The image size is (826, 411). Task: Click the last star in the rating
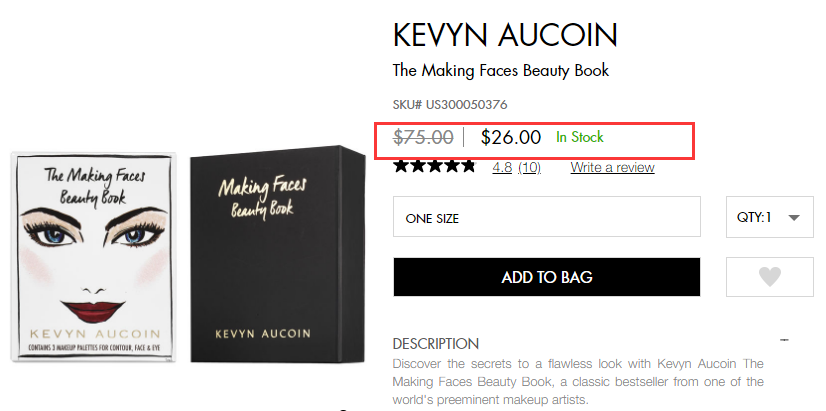(x=468, y=166)
